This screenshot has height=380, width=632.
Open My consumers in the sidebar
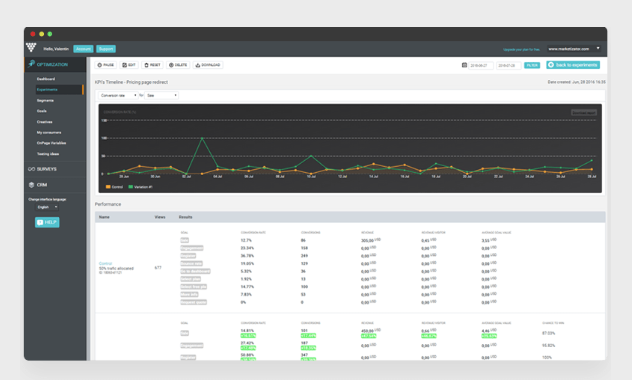[x=49, y=132]
